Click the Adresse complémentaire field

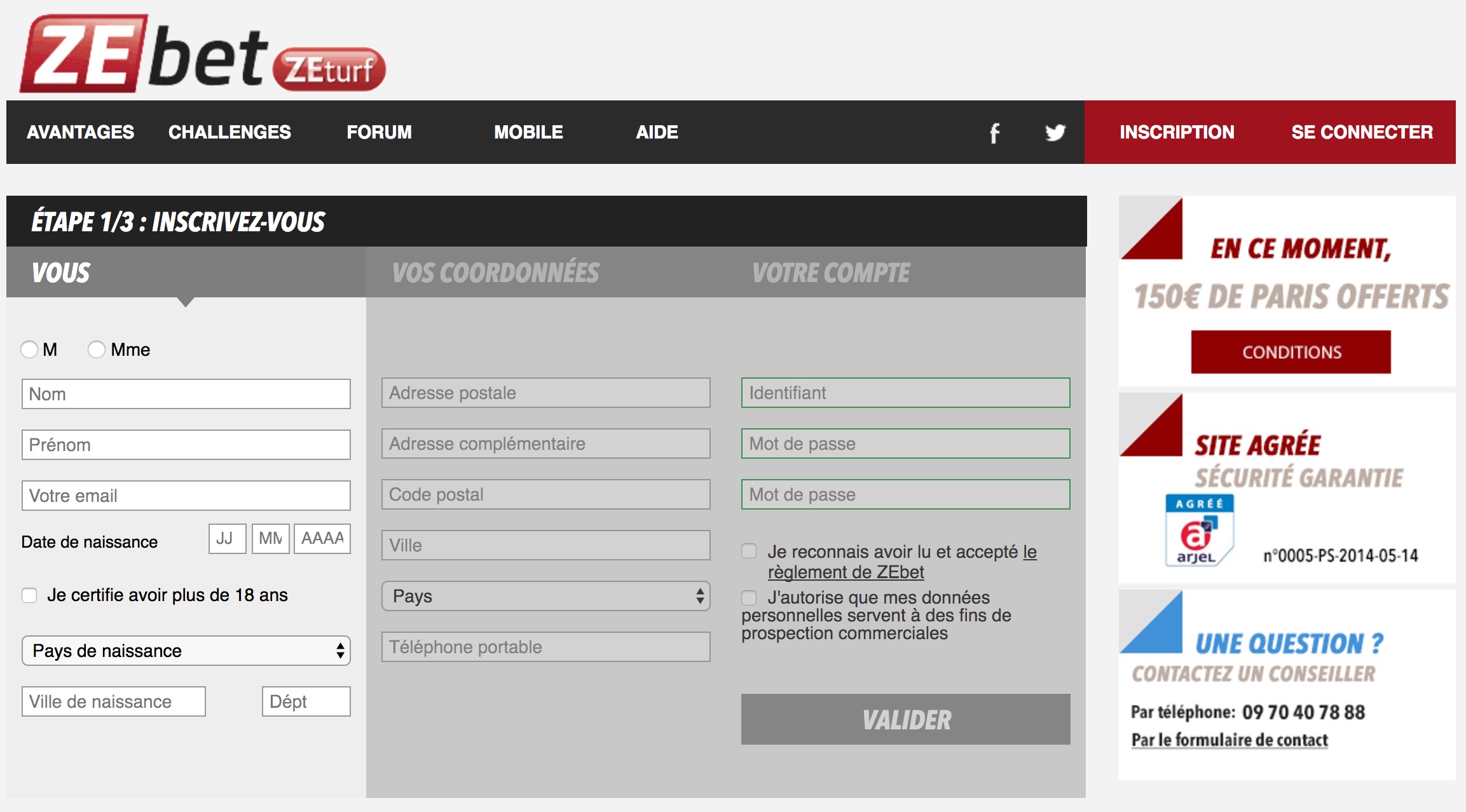pos(546,443)
